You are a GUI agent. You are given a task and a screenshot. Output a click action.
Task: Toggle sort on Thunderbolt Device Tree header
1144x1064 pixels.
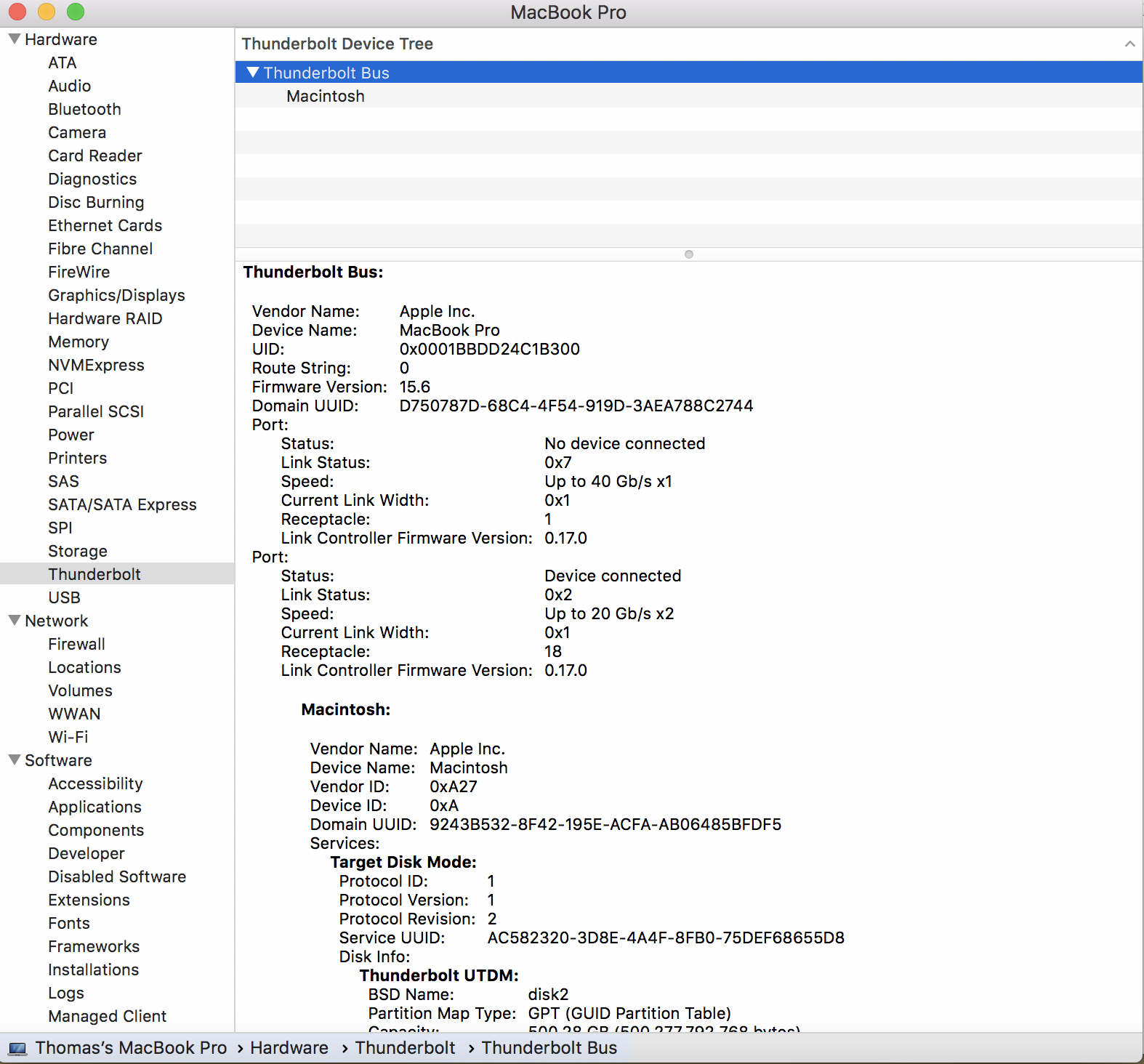point(1129,44)
